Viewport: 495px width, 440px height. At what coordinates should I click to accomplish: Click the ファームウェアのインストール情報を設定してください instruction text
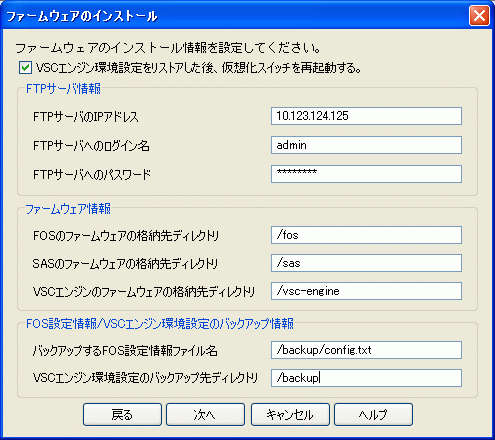(x=168, y=48)
